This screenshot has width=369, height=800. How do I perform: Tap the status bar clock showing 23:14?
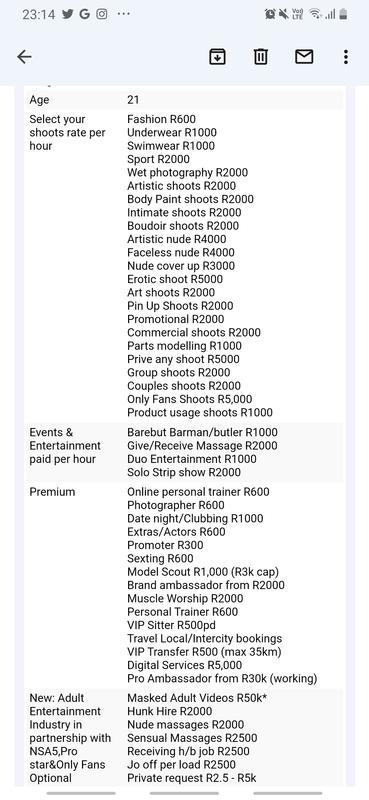38,14
